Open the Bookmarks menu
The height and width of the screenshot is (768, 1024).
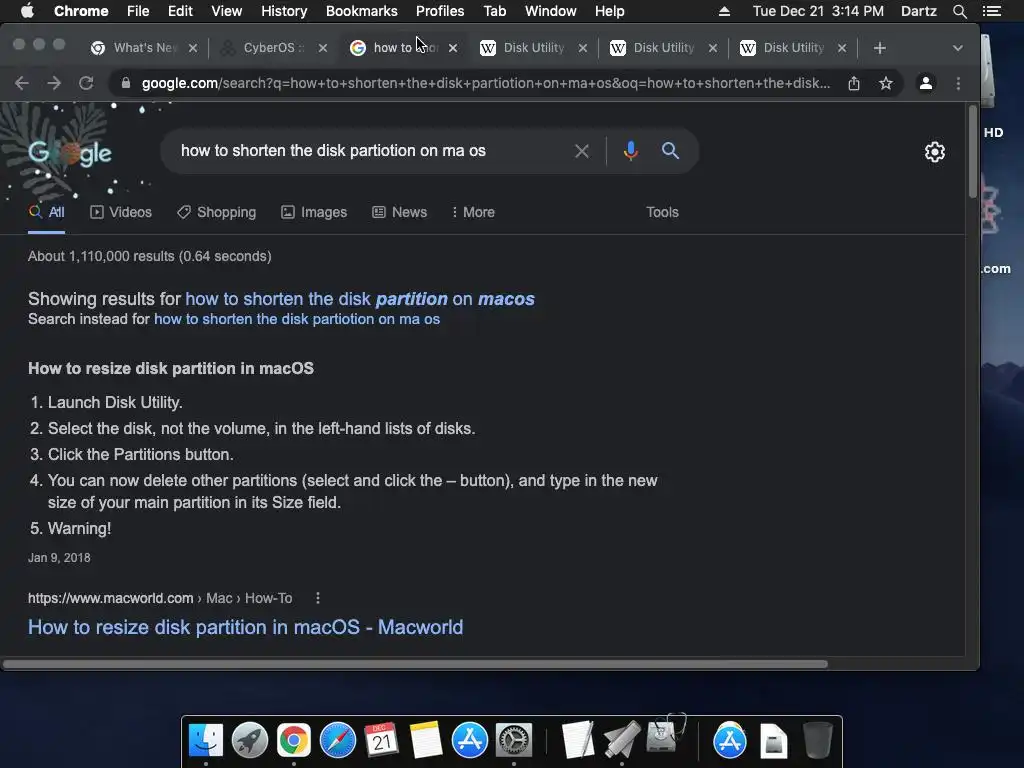pyautogui.click(x=361, y=11)
